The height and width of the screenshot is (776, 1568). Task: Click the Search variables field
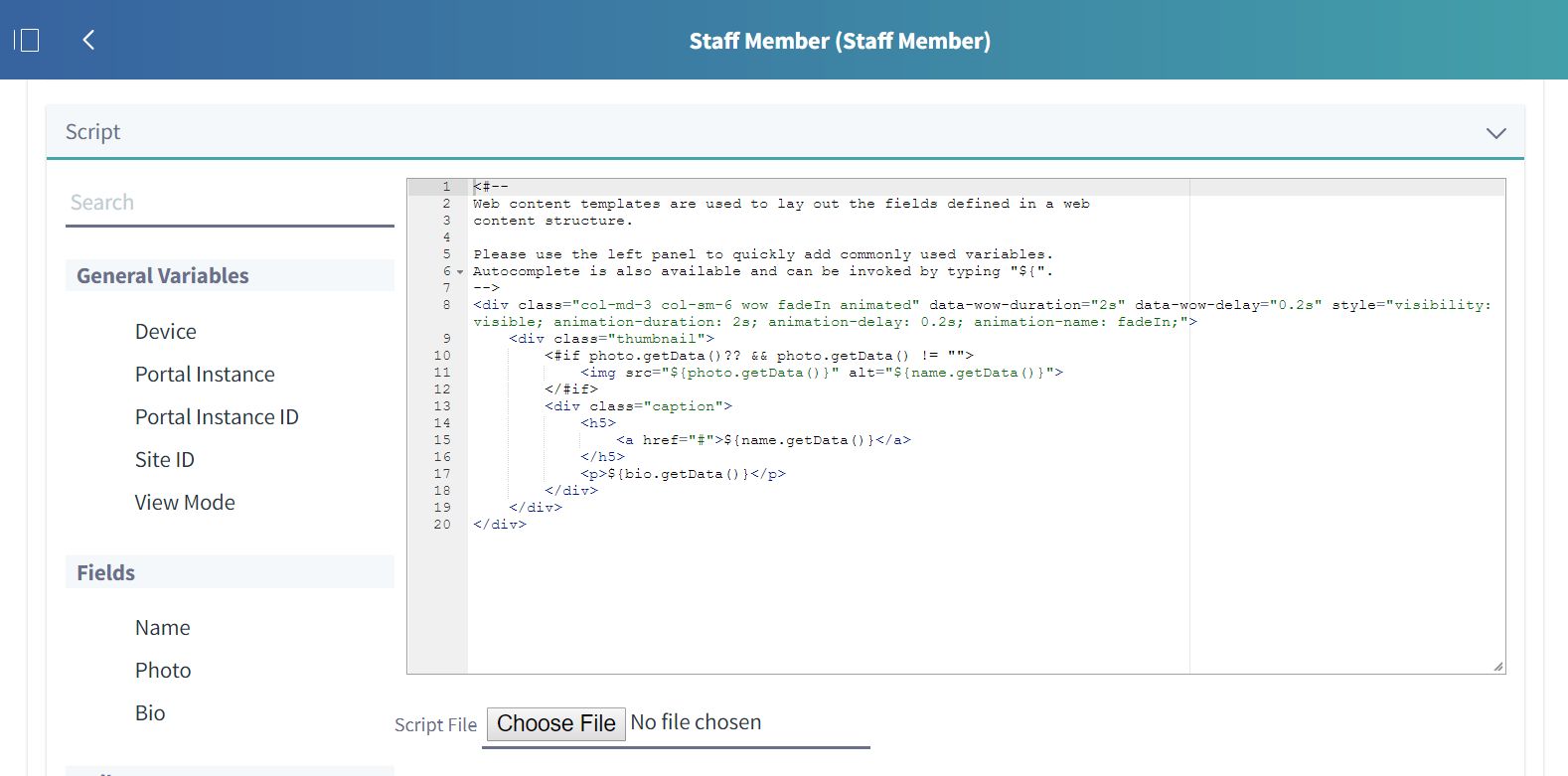[x=230, y=203]
